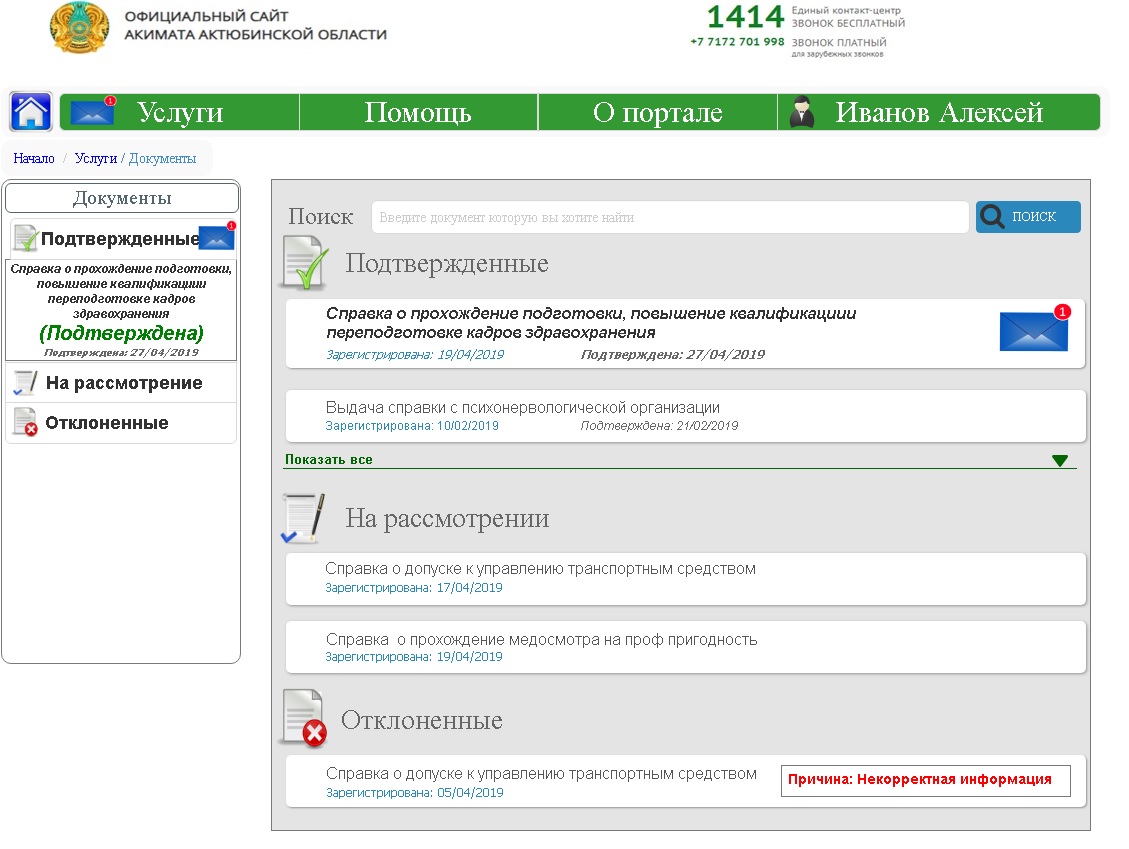This screenshot has width=1129, height=849.
Task: Open the Услуги menu
Action: [180, 112]
